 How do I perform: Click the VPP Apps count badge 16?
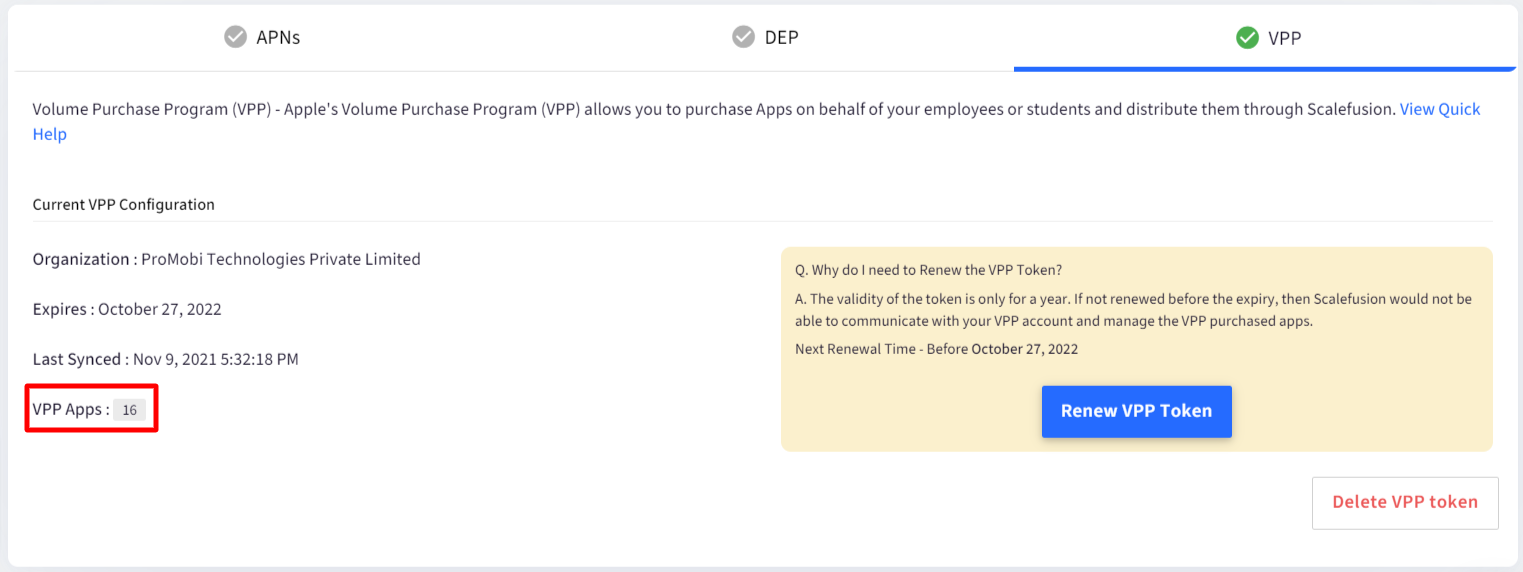(x=129, y=410)
